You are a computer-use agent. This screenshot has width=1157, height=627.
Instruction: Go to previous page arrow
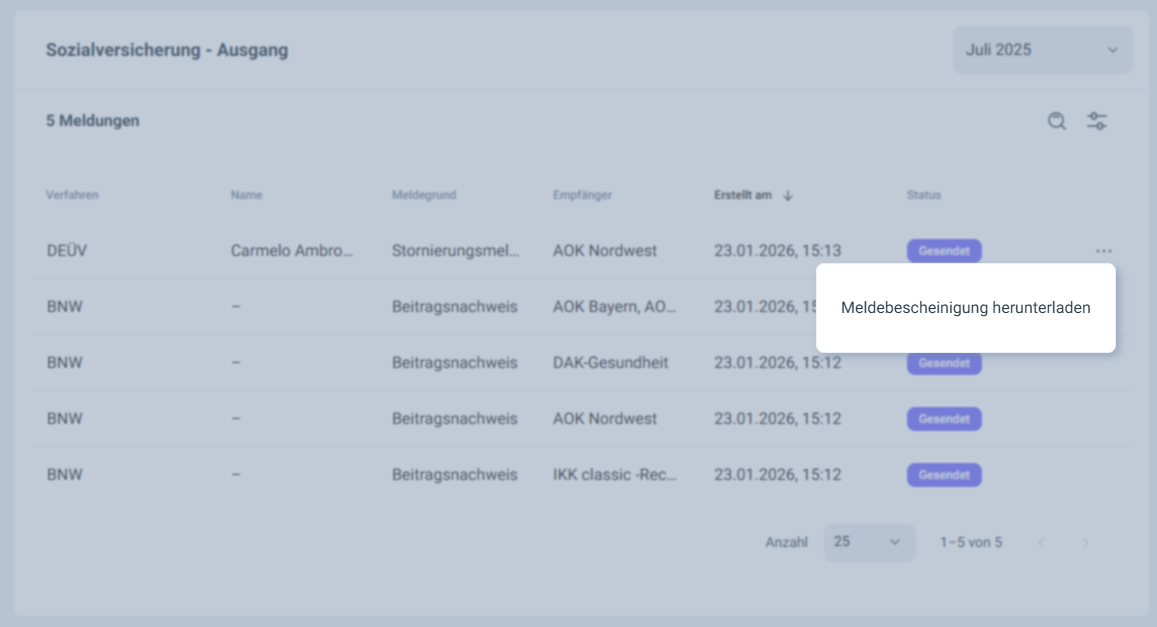point(1041,543)
